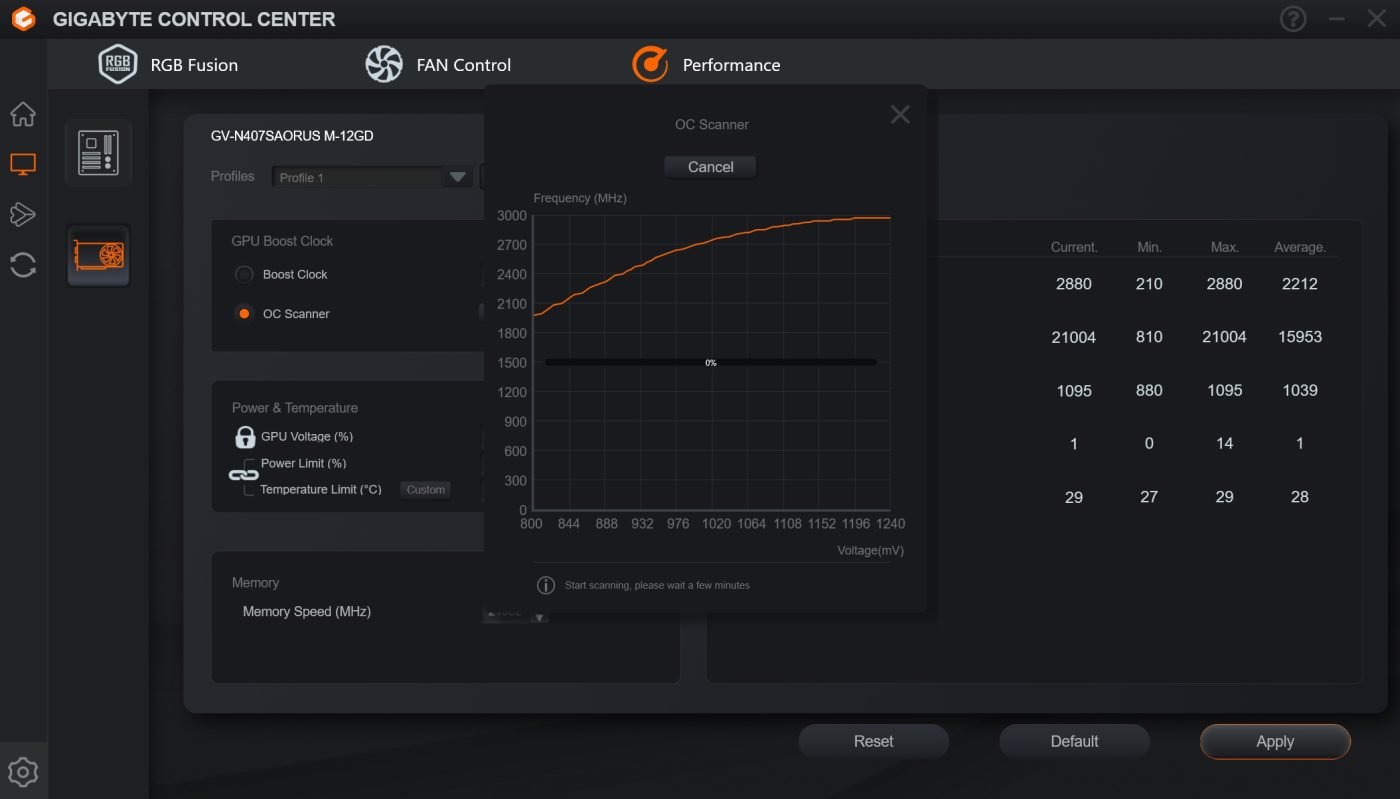Click the Default button

pos(1074,741)
